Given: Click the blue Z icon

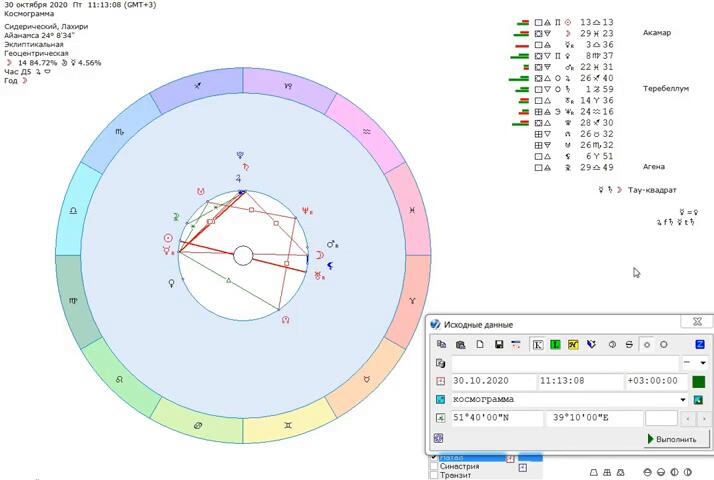Looking at the screenshot, I should 700,344.
